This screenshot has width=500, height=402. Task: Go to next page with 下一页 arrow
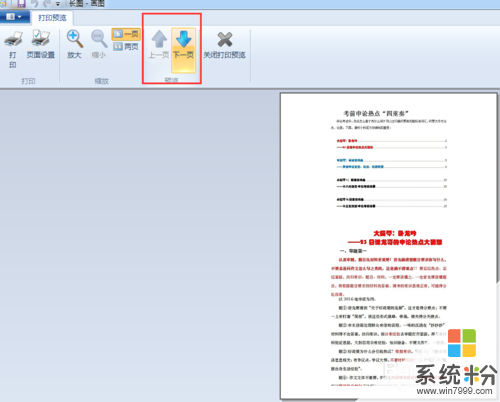[183, 51]
